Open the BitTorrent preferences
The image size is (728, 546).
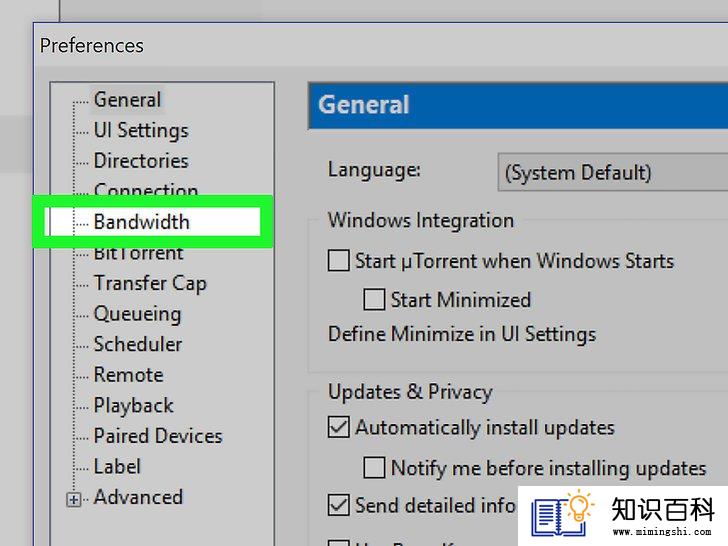click(x=138, y=254)
